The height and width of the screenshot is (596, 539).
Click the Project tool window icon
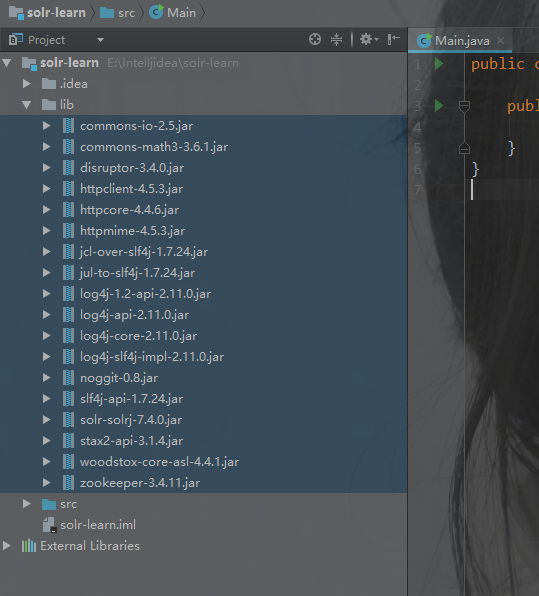pyautogui.click(x=16, y=40)
